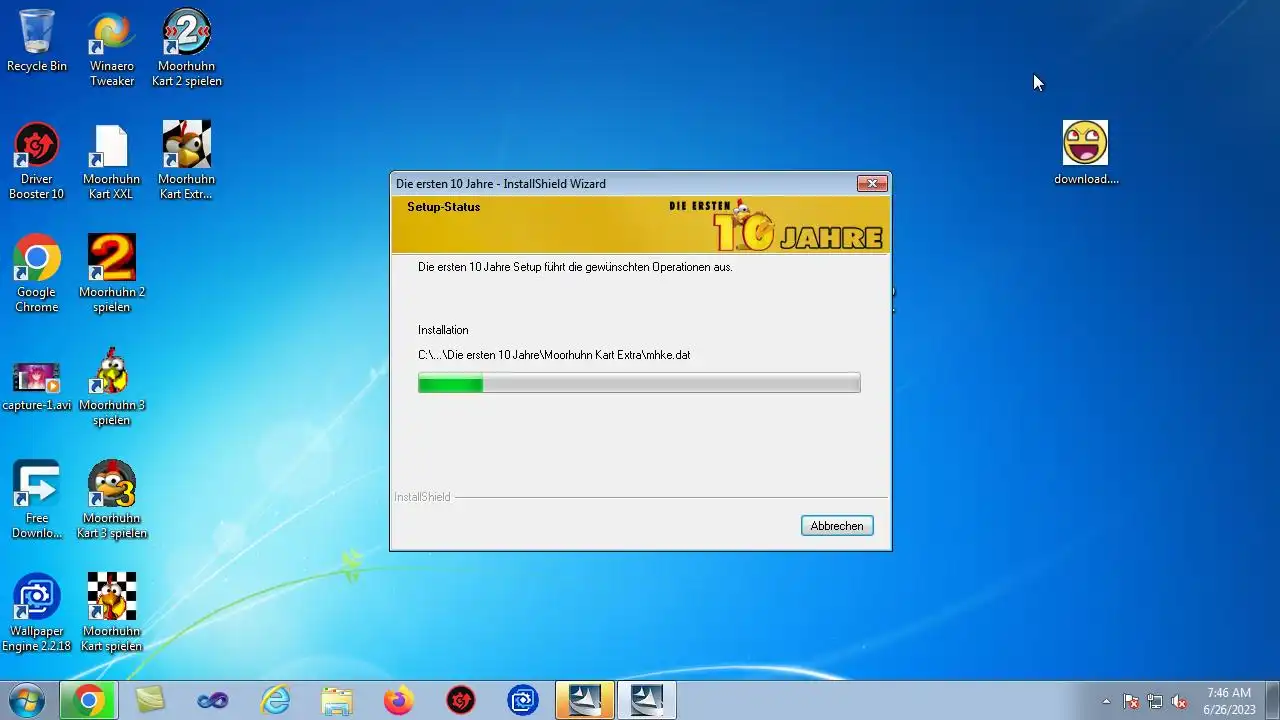Screen dimensions: 1280x720
Task: Switch to Chrome in the taskbar
Action: pyautogui.click(x=88, y=701)
